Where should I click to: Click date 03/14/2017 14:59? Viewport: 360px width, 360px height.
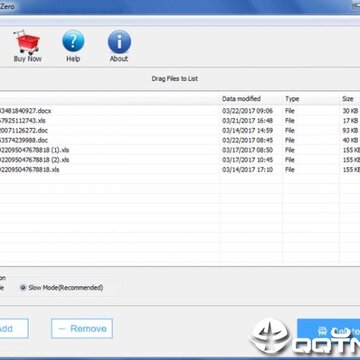tap(247, 130)
